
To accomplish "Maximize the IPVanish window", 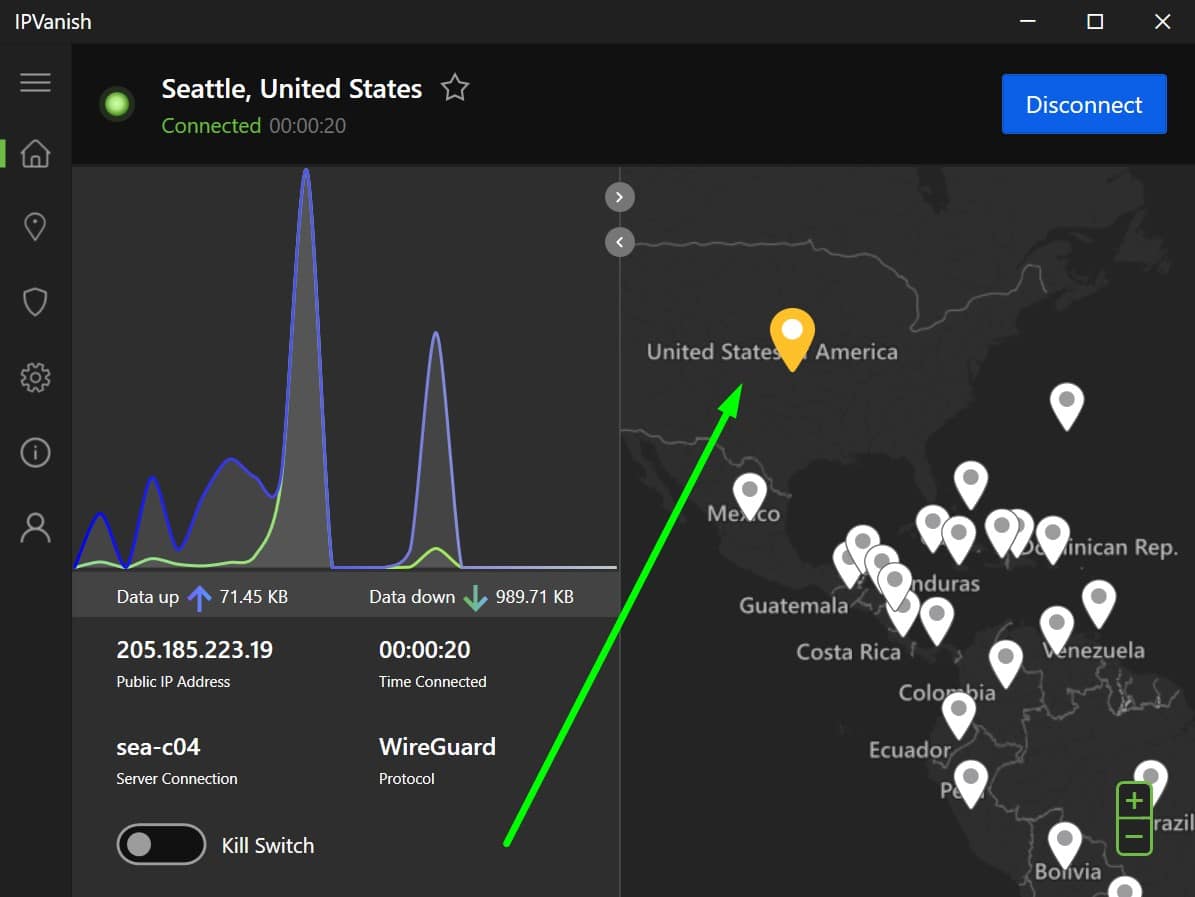I will pos(1095,21).
